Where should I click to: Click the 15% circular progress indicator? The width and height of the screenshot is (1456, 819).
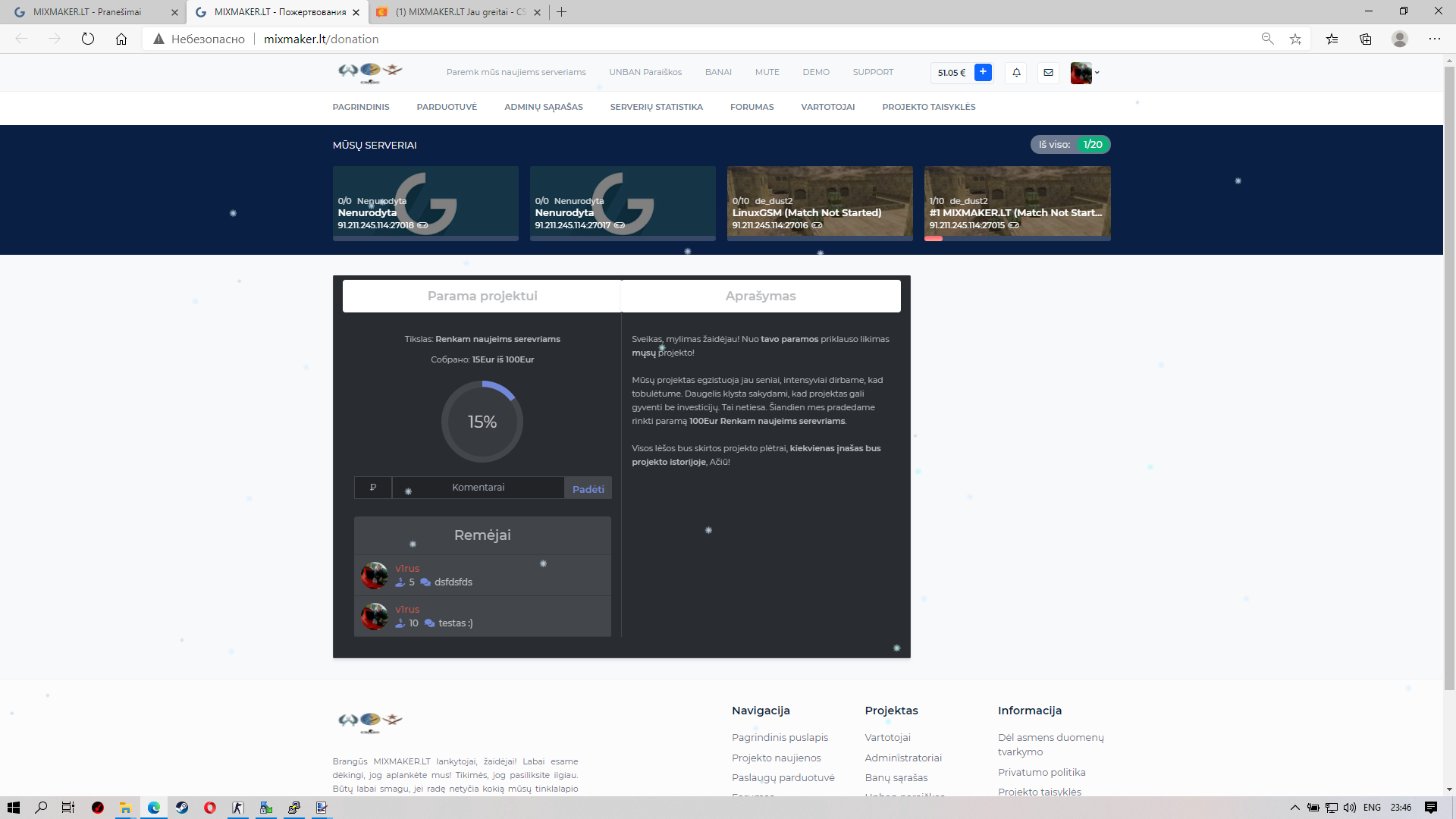(x=482, y=422)
